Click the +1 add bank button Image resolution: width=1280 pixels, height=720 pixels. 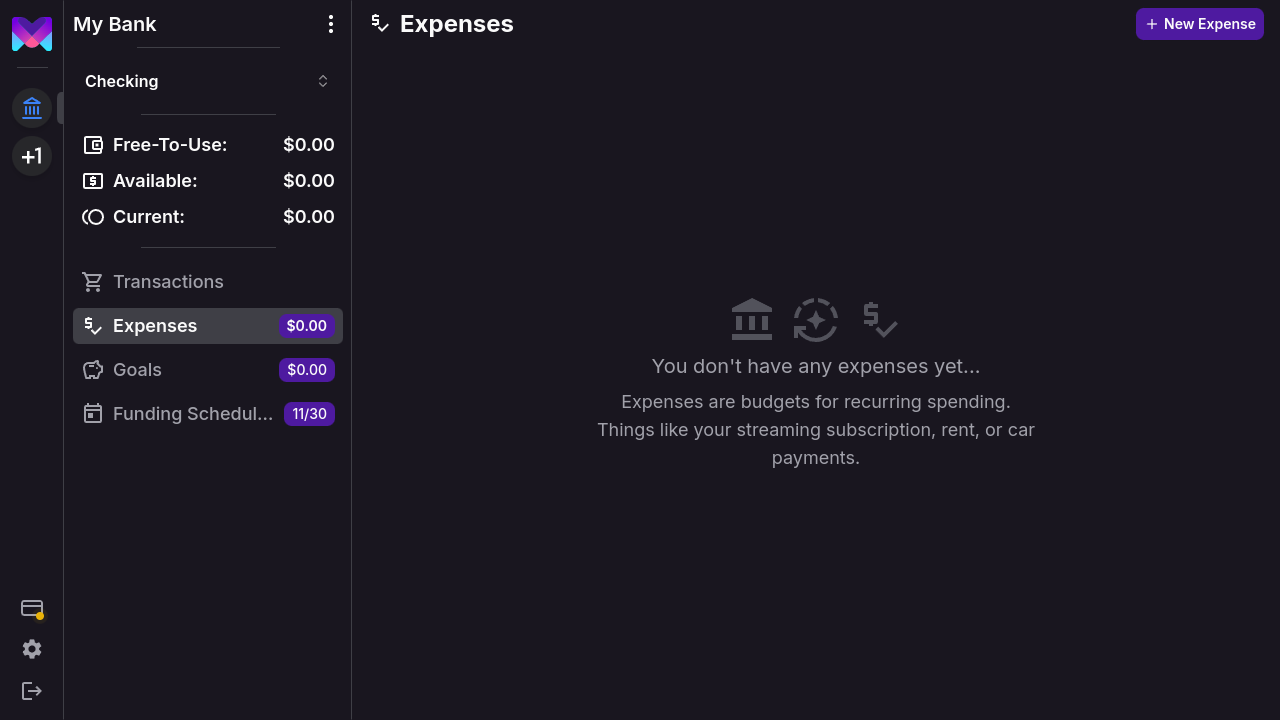coord(32,156)
